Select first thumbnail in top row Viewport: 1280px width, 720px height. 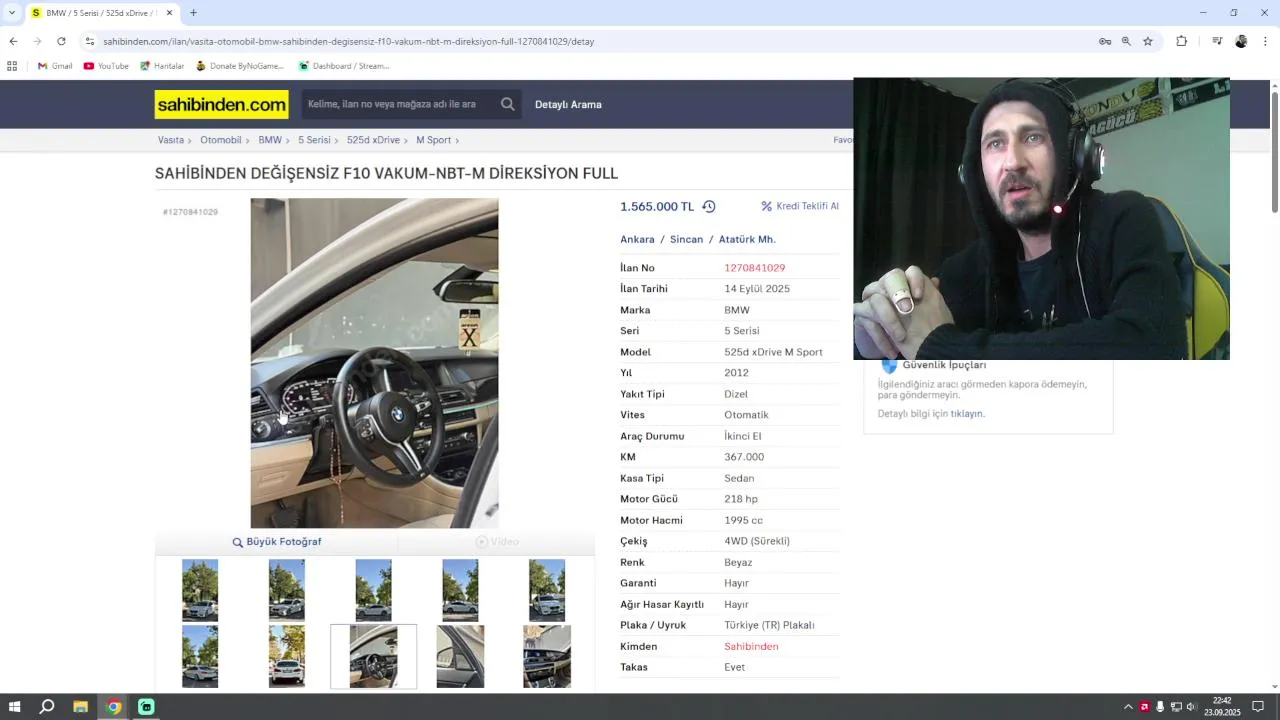200,590
